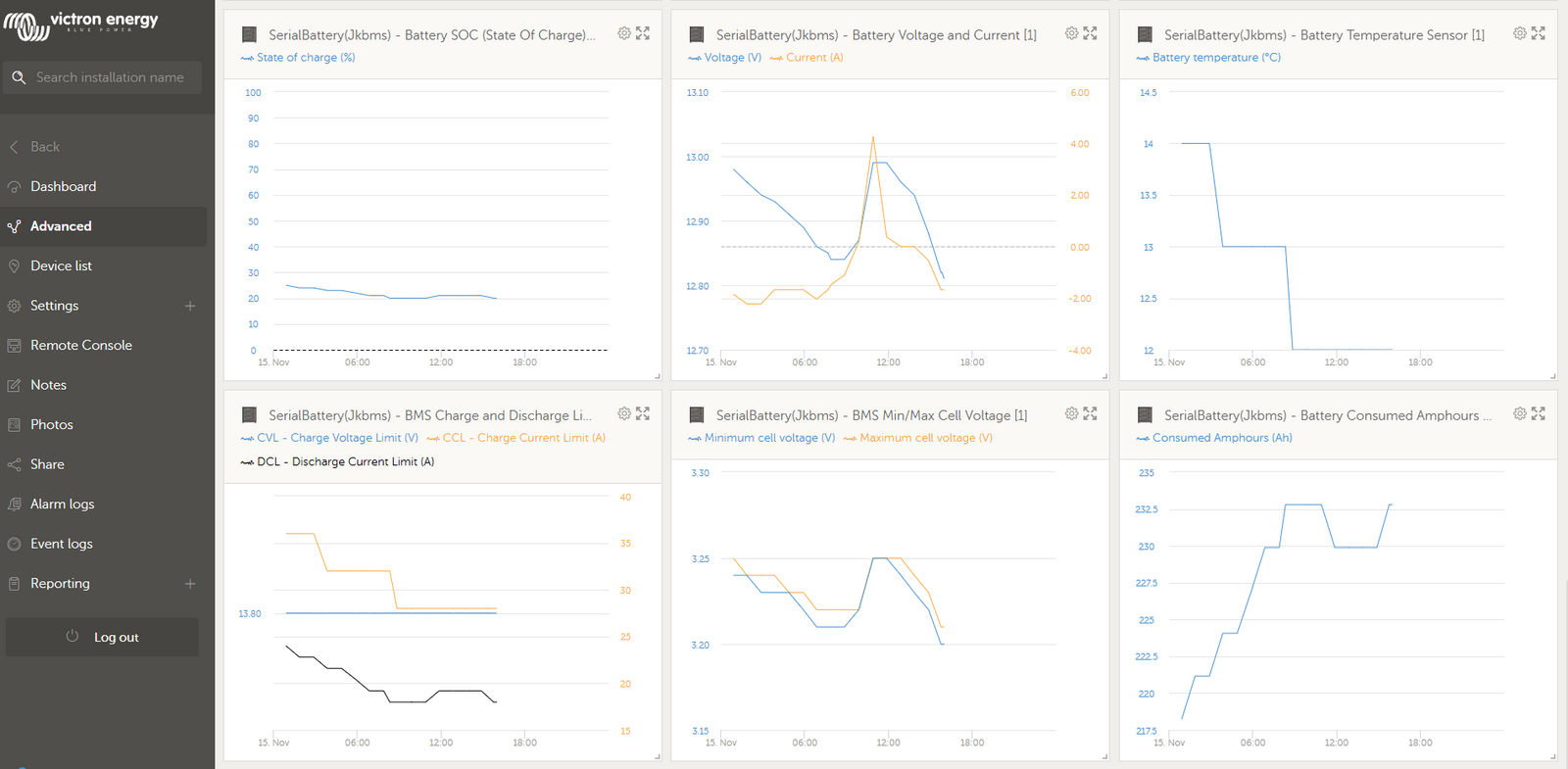Image resolution: width=1568 pixels, height=769 pixels.
Task: Toggle Minimum cell voltage series
Action: [x=761, y=438]
